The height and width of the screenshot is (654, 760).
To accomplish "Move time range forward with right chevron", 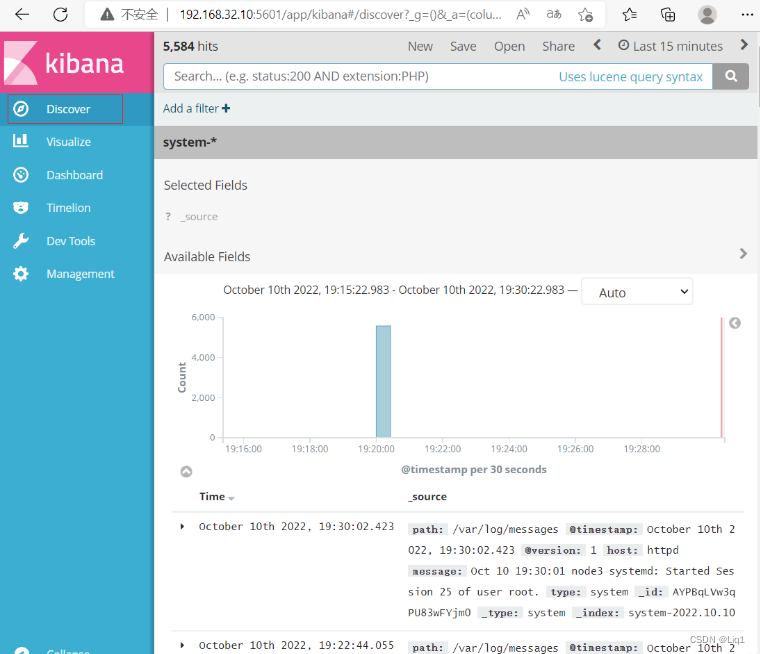I will pyautogui.click(x=744, y=45).
